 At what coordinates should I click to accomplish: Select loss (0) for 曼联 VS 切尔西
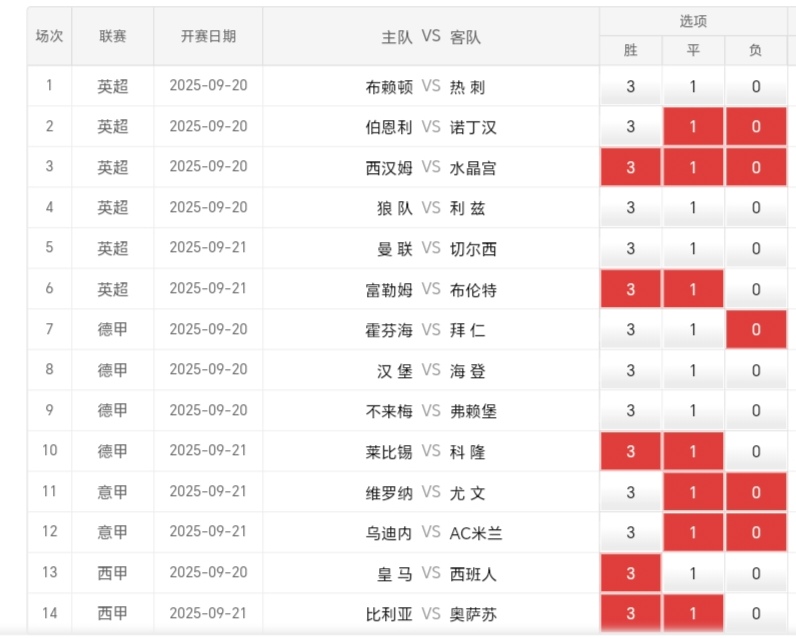[x=756, y=248]
